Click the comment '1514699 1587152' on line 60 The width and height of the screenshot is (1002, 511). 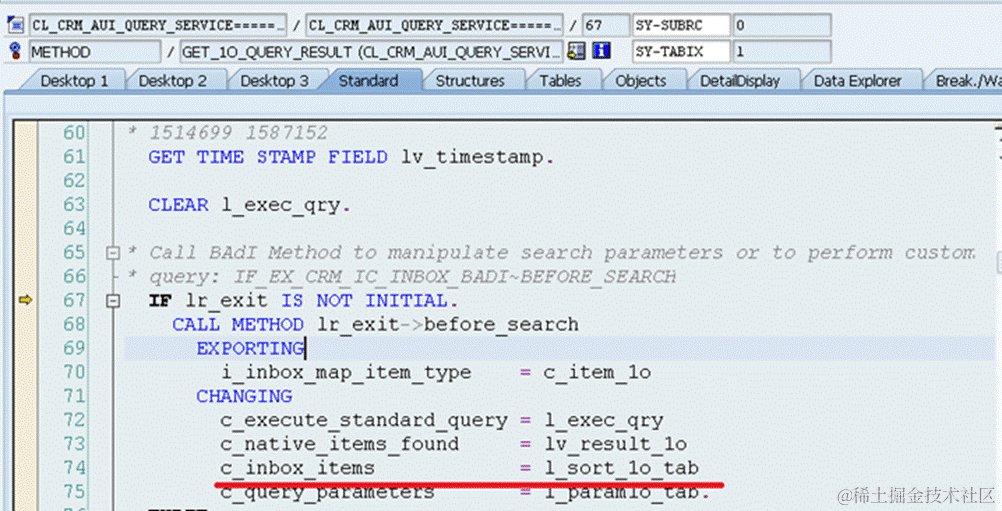pyautogui.click(x=238, y=133)
